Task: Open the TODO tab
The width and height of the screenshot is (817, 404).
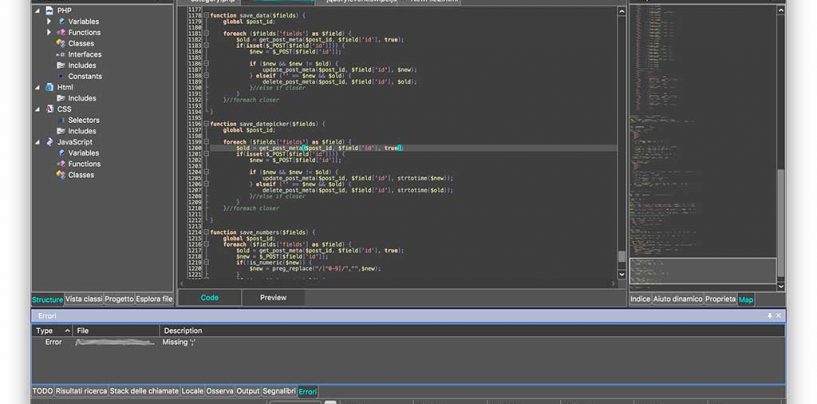Action: [43, 391]
